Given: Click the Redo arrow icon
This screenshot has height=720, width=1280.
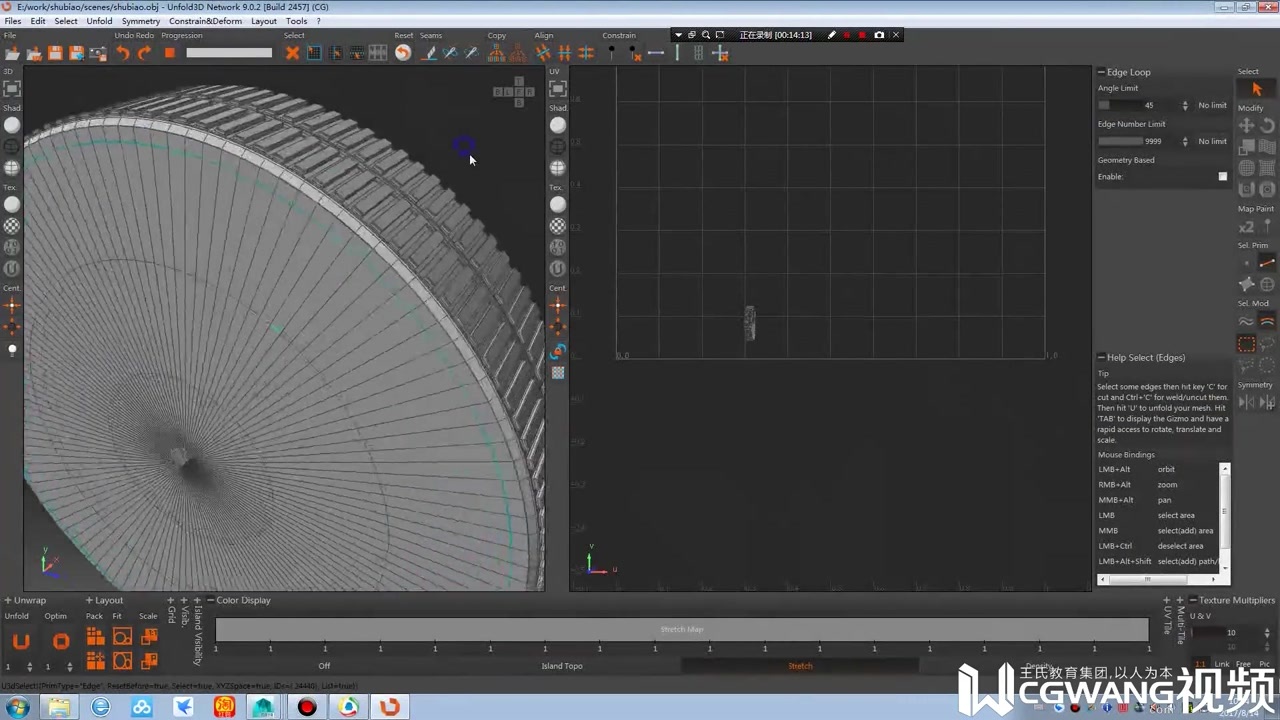Looking at the screenshot, I should [x=145, y=53].
